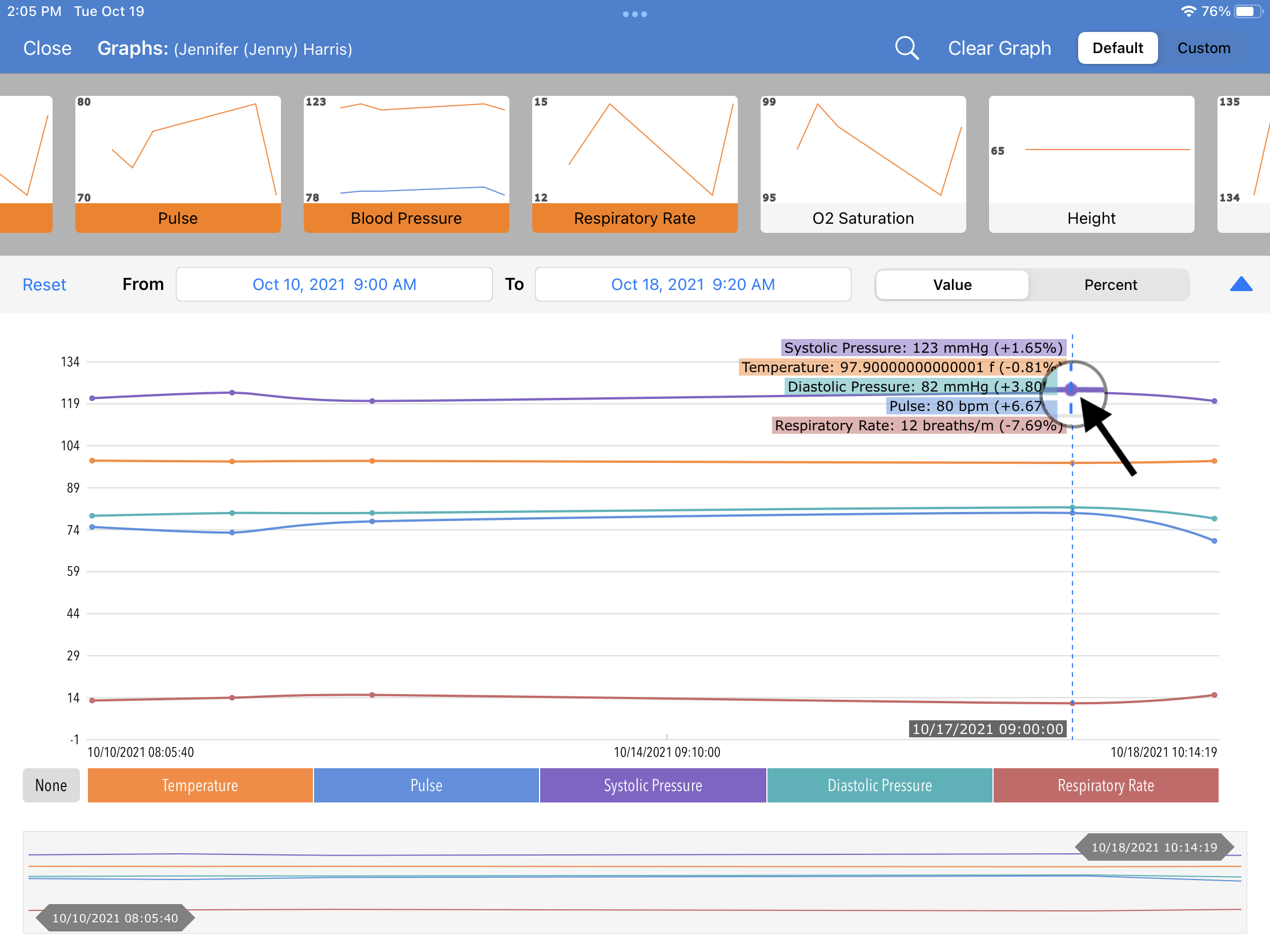This screenshot has height=952, width=1270.
Task: Switch to Default graph mode
Action: click(1118, 48)
